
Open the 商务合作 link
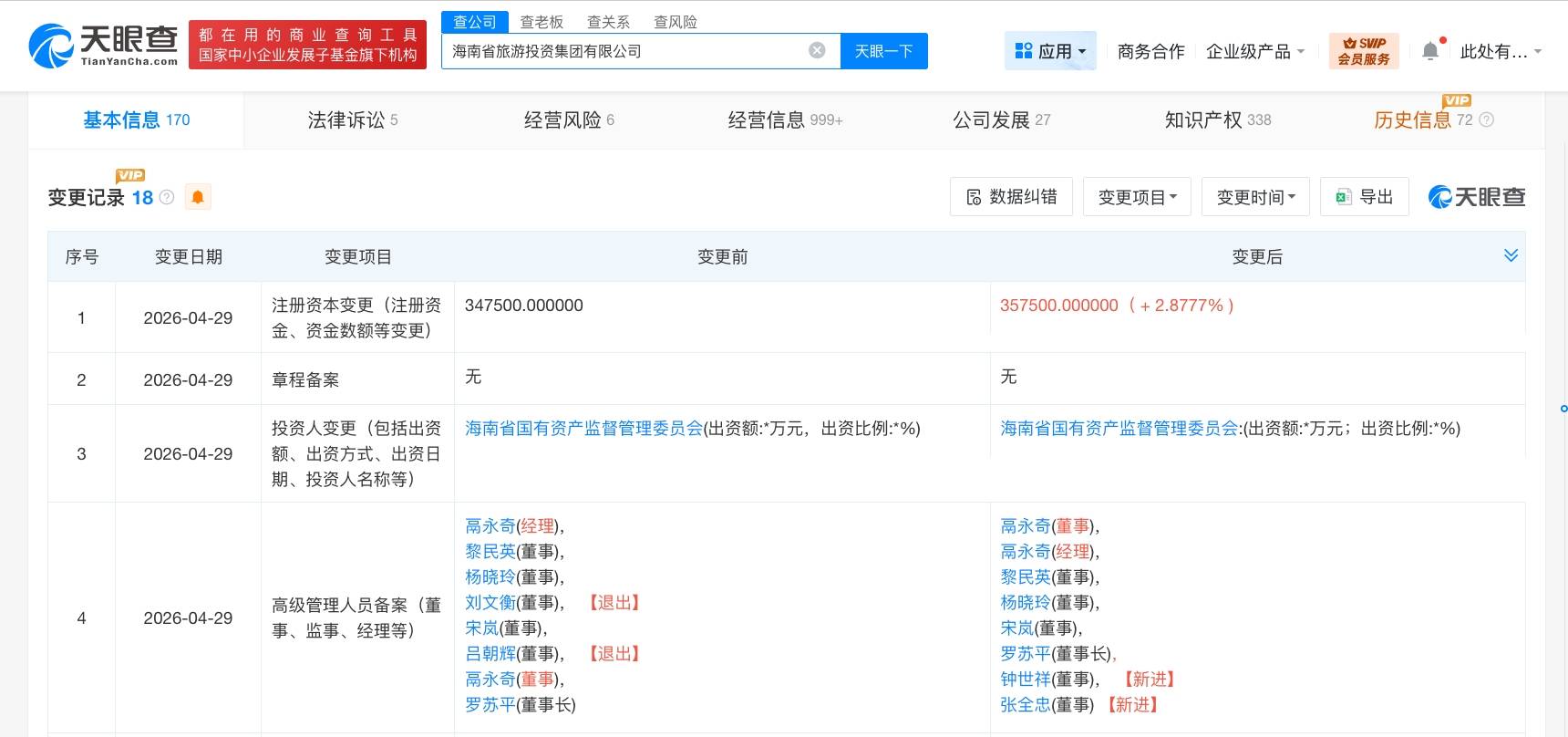point(1150,51)
